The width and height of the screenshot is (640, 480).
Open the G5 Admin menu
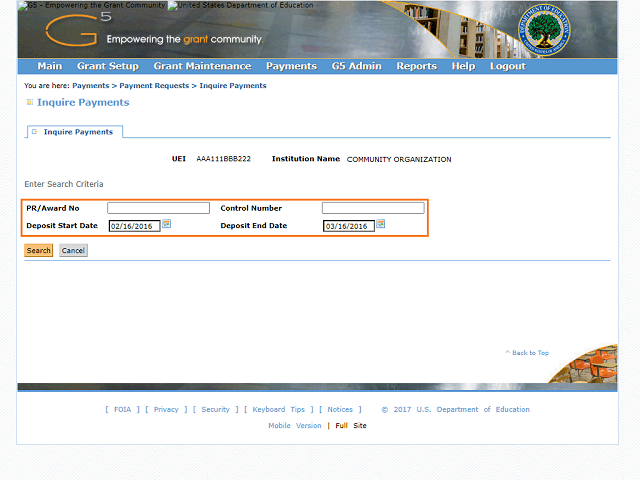[x=357, y=66]
